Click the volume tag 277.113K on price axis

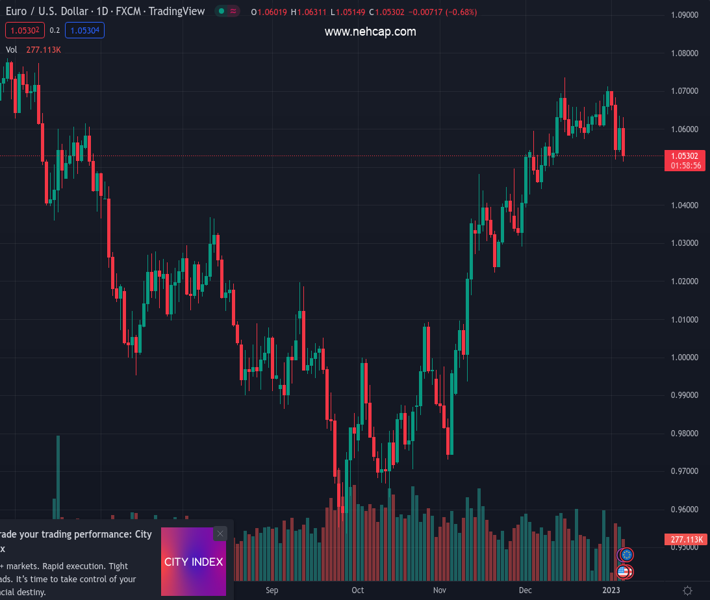point(686,540)
